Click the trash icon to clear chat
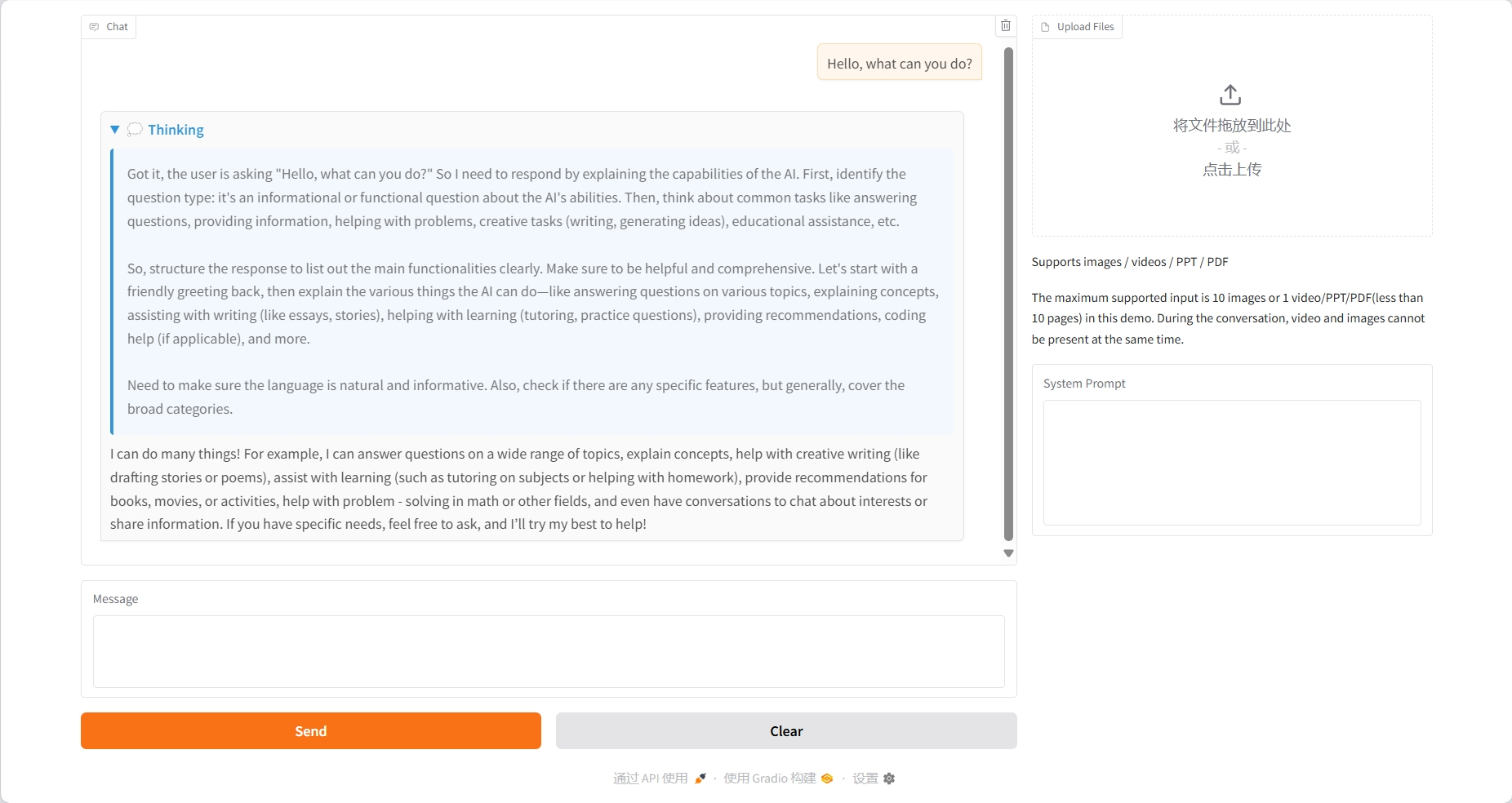1512x803 pixels. click(x=1006, y=26)
